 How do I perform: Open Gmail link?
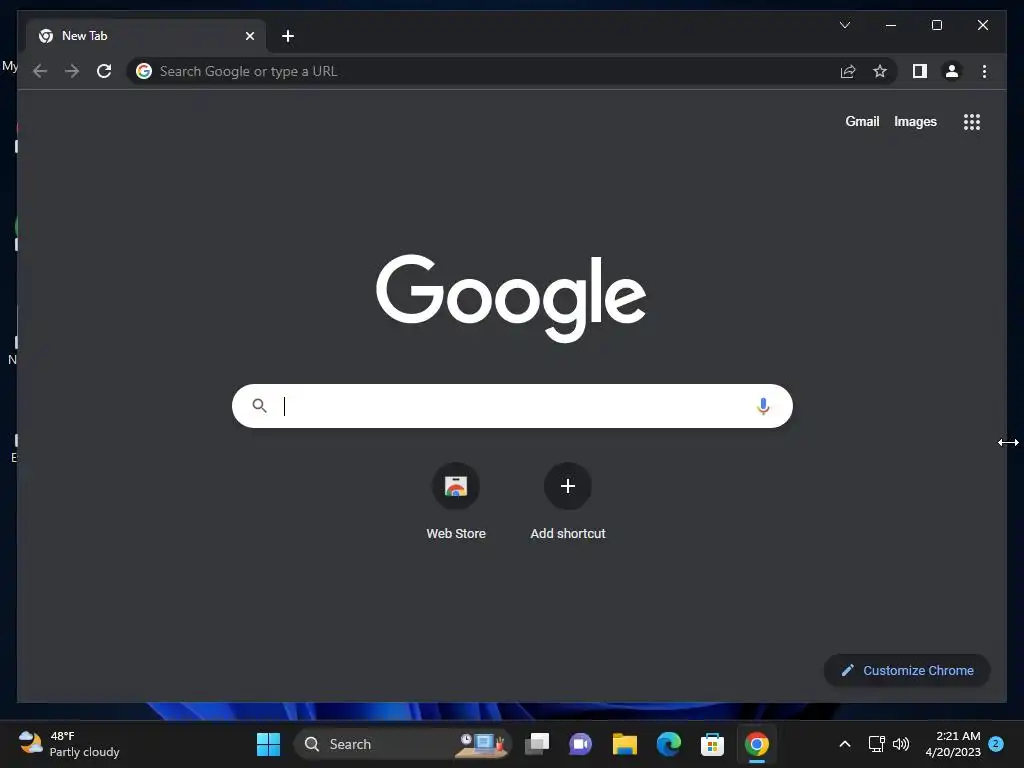(x=862, y=121)
